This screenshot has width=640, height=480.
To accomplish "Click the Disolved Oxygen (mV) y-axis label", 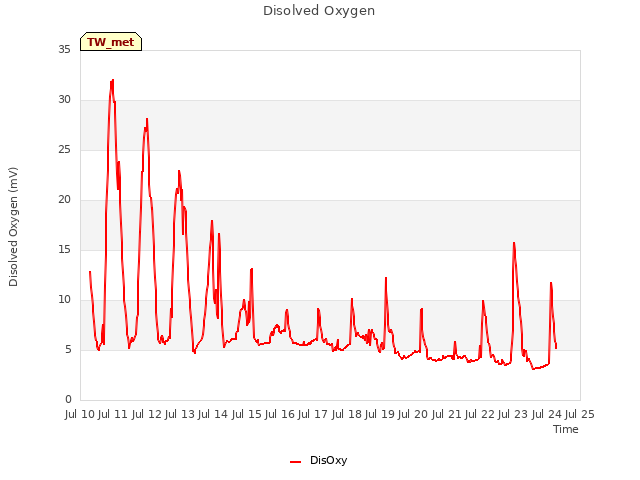I will [x=13, y=227].
